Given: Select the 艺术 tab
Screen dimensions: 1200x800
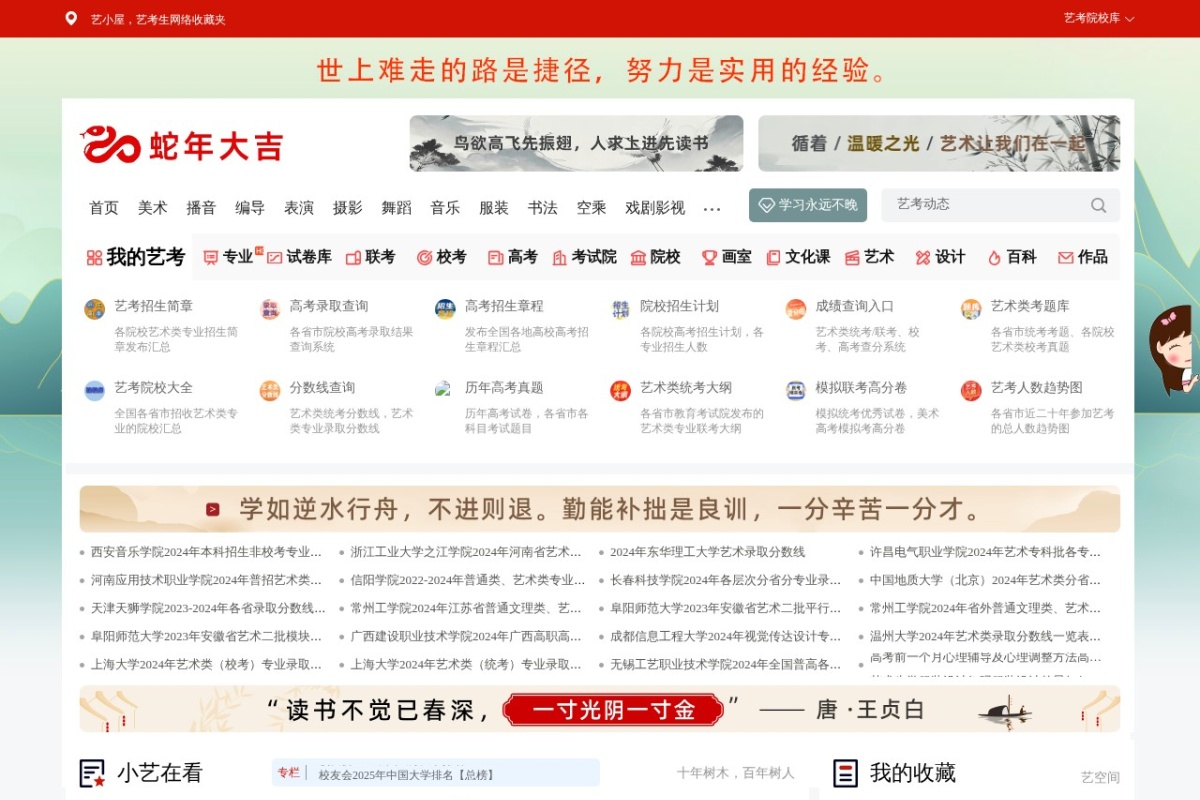Looking at the screenshot, I should 869,257.
